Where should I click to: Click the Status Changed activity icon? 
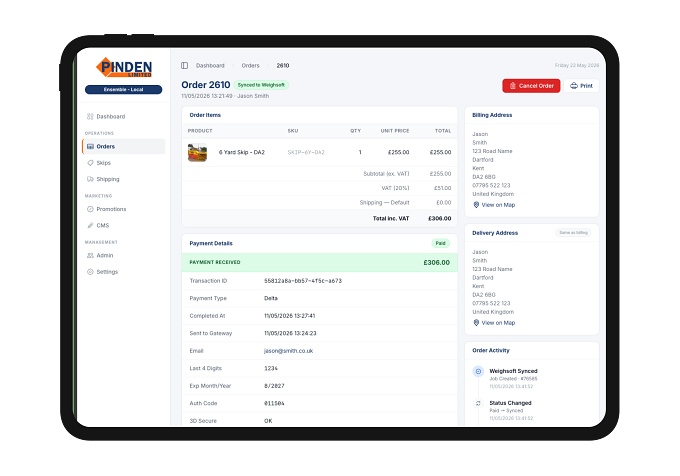click(478, 403)
